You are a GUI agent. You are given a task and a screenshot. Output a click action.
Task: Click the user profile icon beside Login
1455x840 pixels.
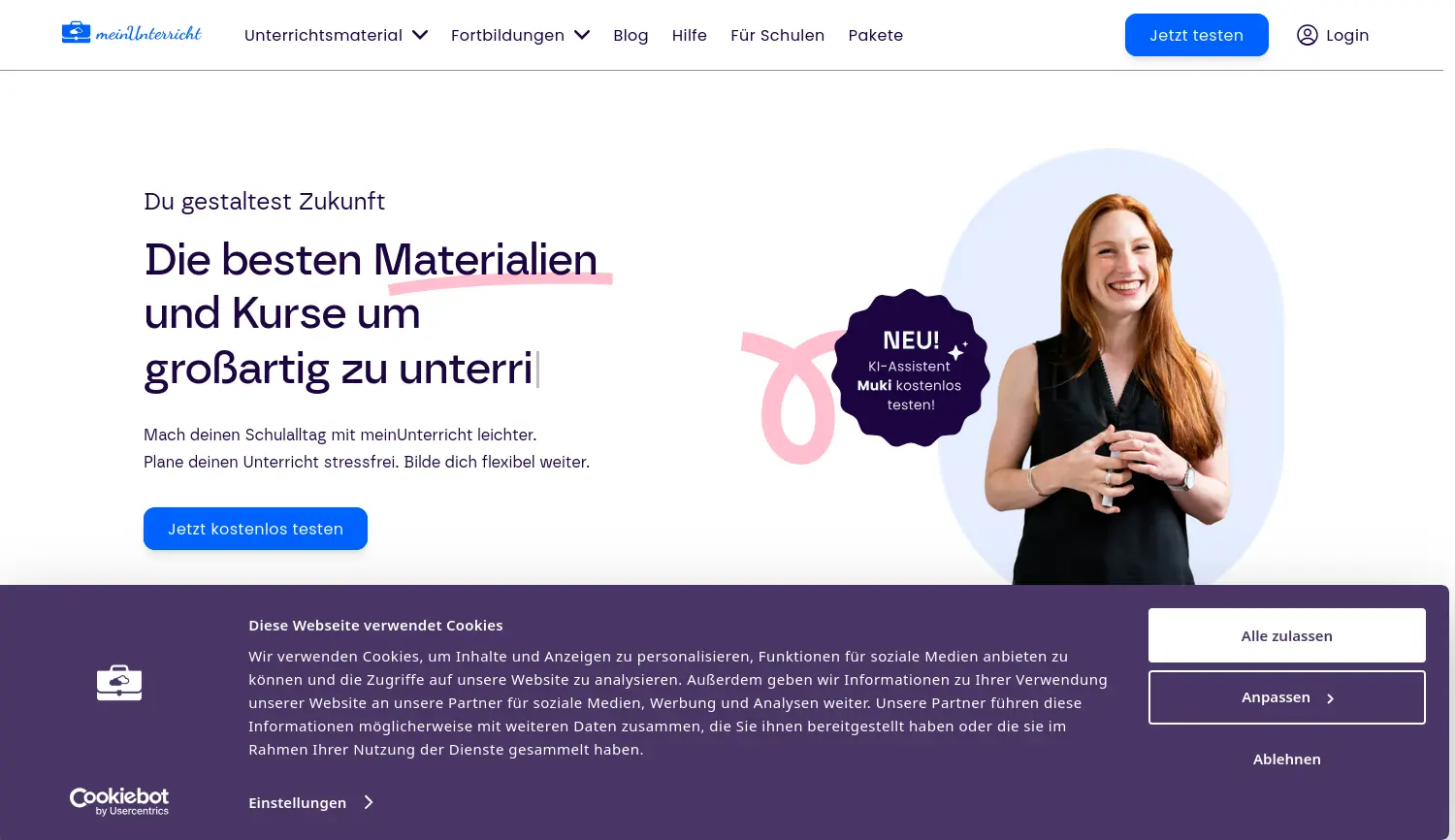click(1308, 35)
